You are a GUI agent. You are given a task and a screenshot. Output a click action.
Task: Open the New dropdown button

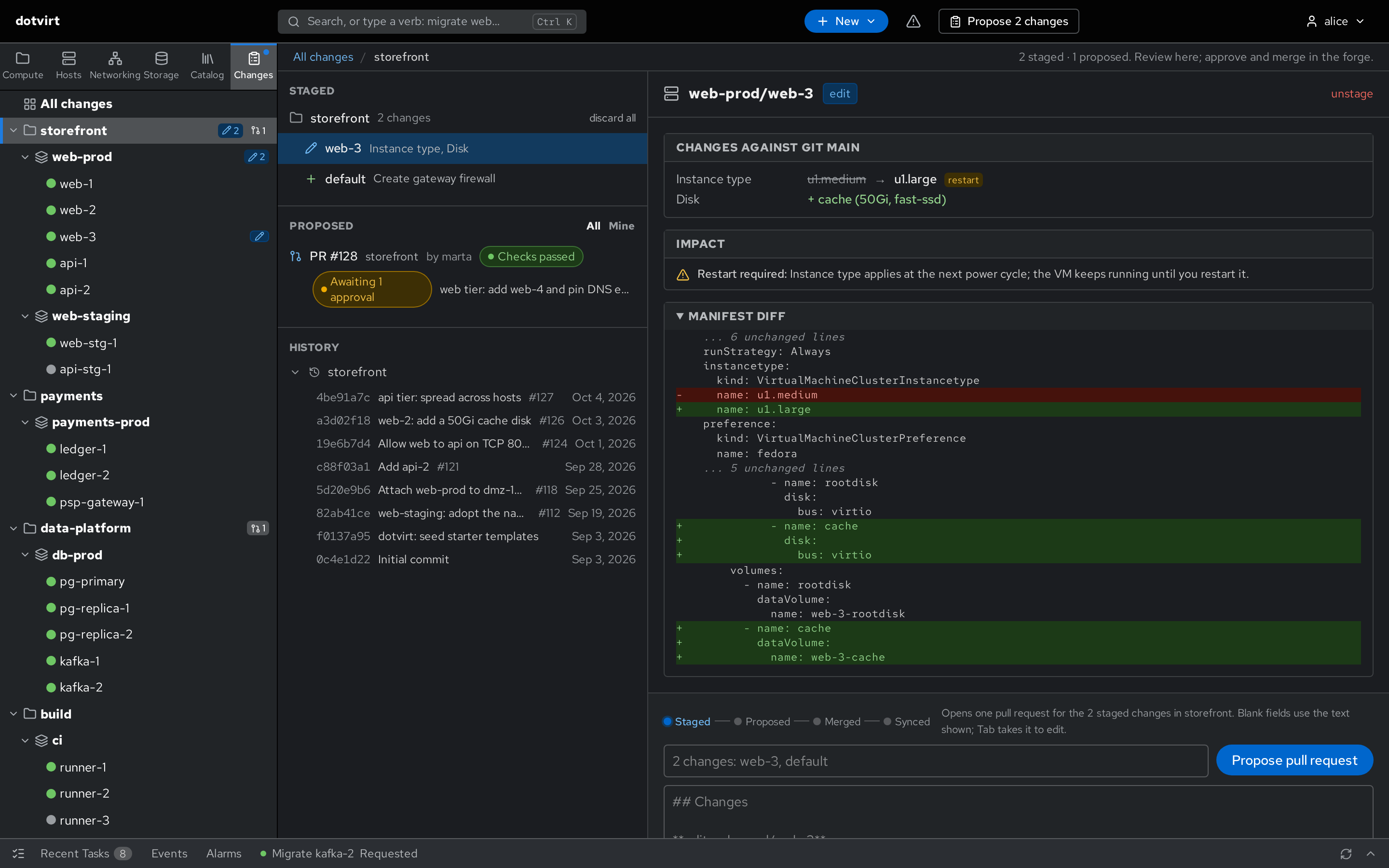[x=846, y=21]
